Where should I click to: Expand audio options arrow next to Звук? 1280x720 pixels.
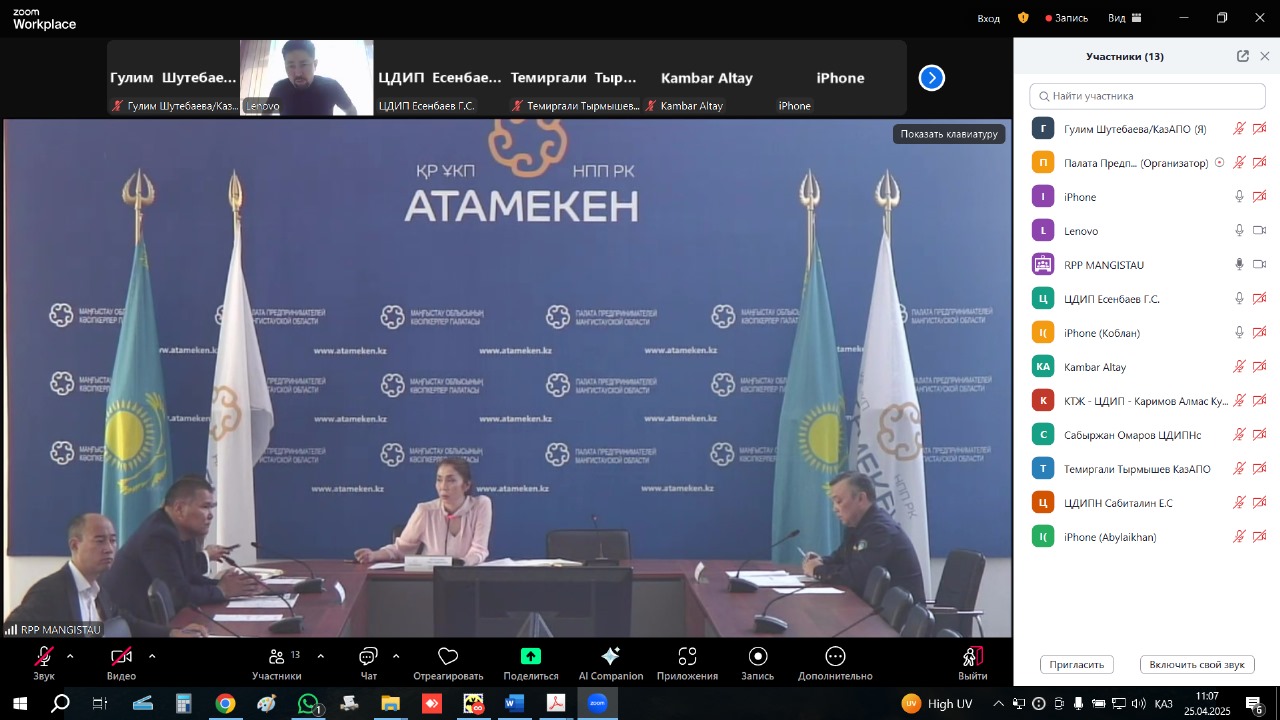click(x=70, y=656)
